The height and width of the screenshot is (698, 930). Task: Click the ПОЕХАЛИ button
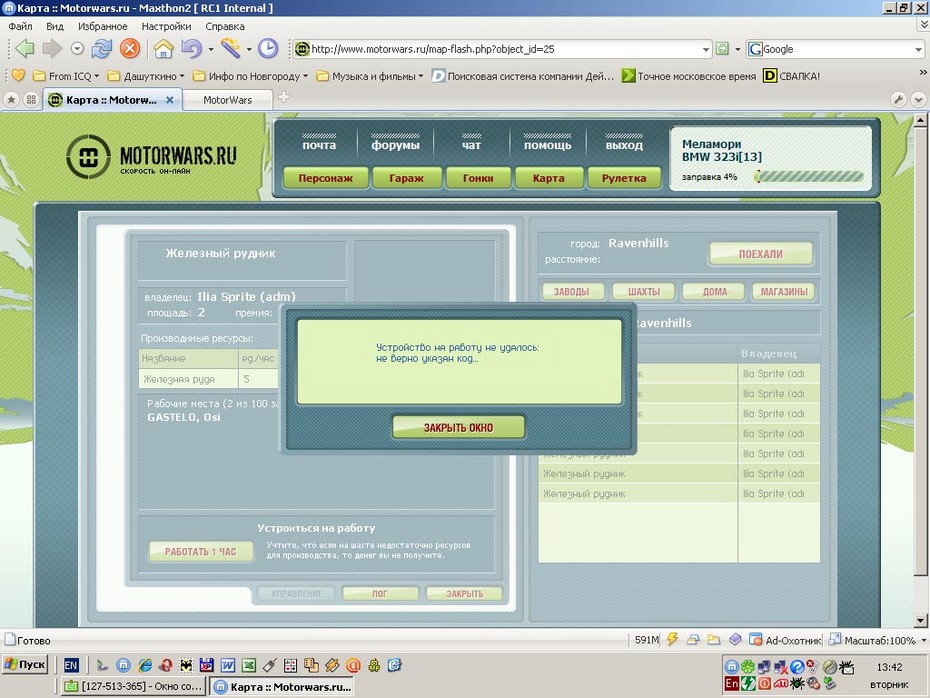coord(760,254)
